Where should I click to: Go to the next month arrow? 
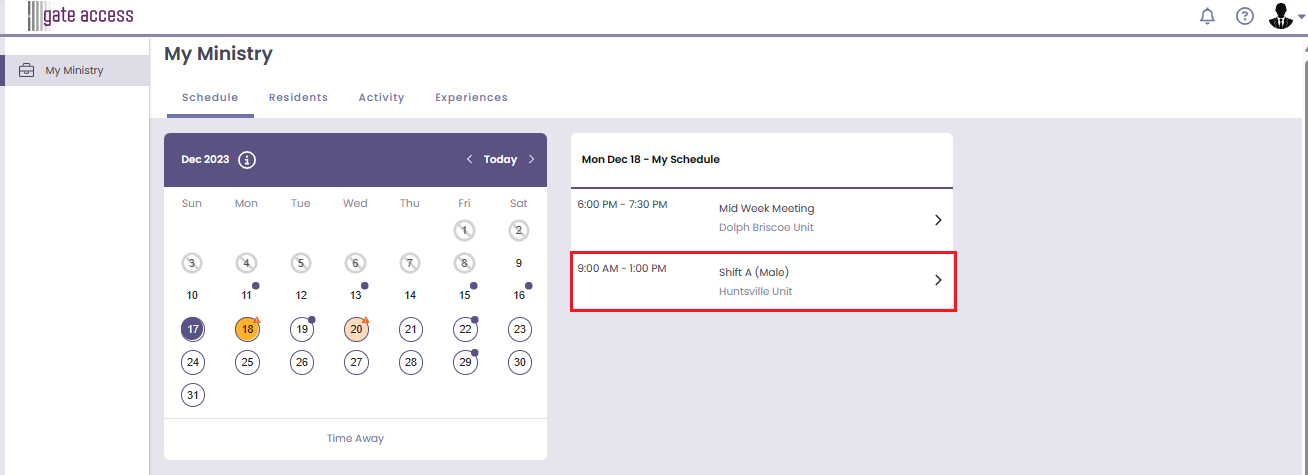(531, 159)
